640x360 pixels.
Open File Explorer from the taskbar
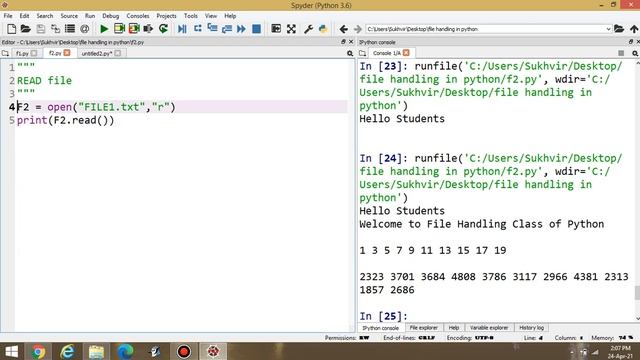96,351
